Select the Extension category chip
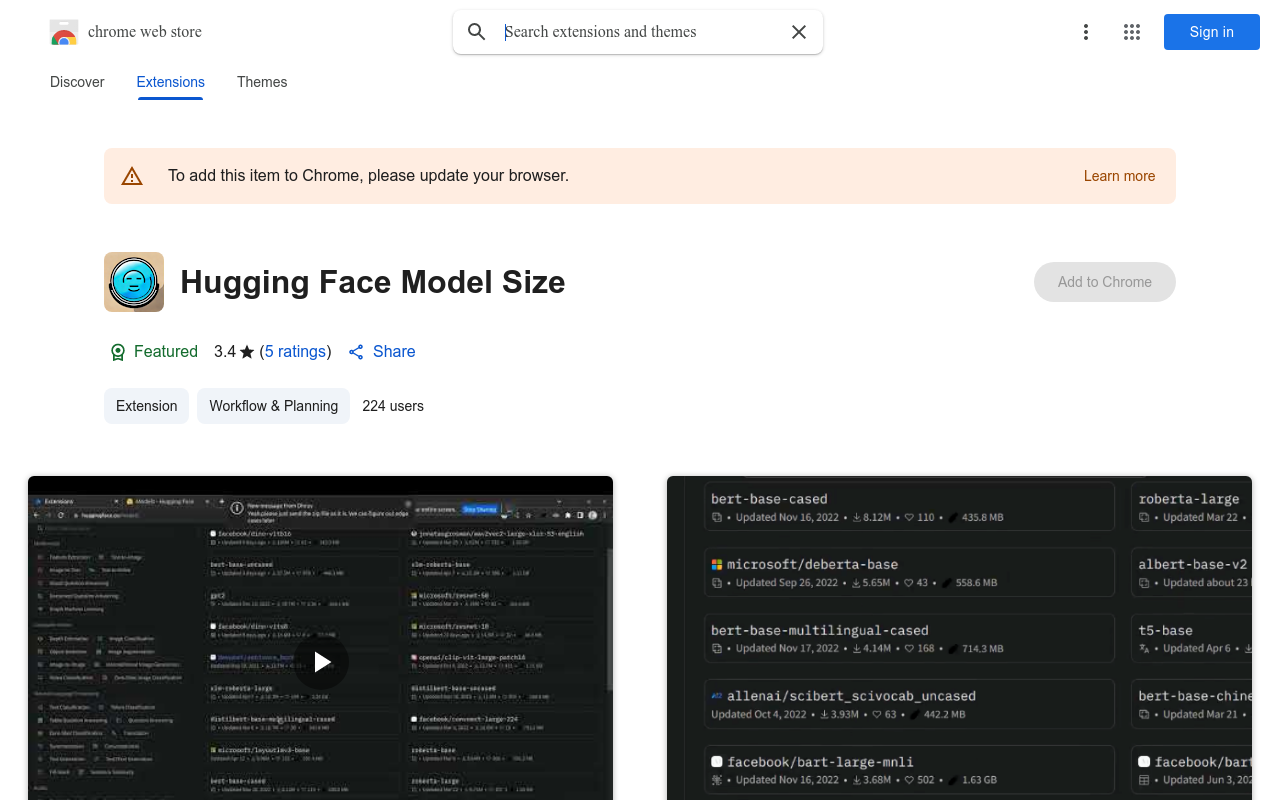The image size is (1280, 800). pyautogui.click(x=146, y=406)
